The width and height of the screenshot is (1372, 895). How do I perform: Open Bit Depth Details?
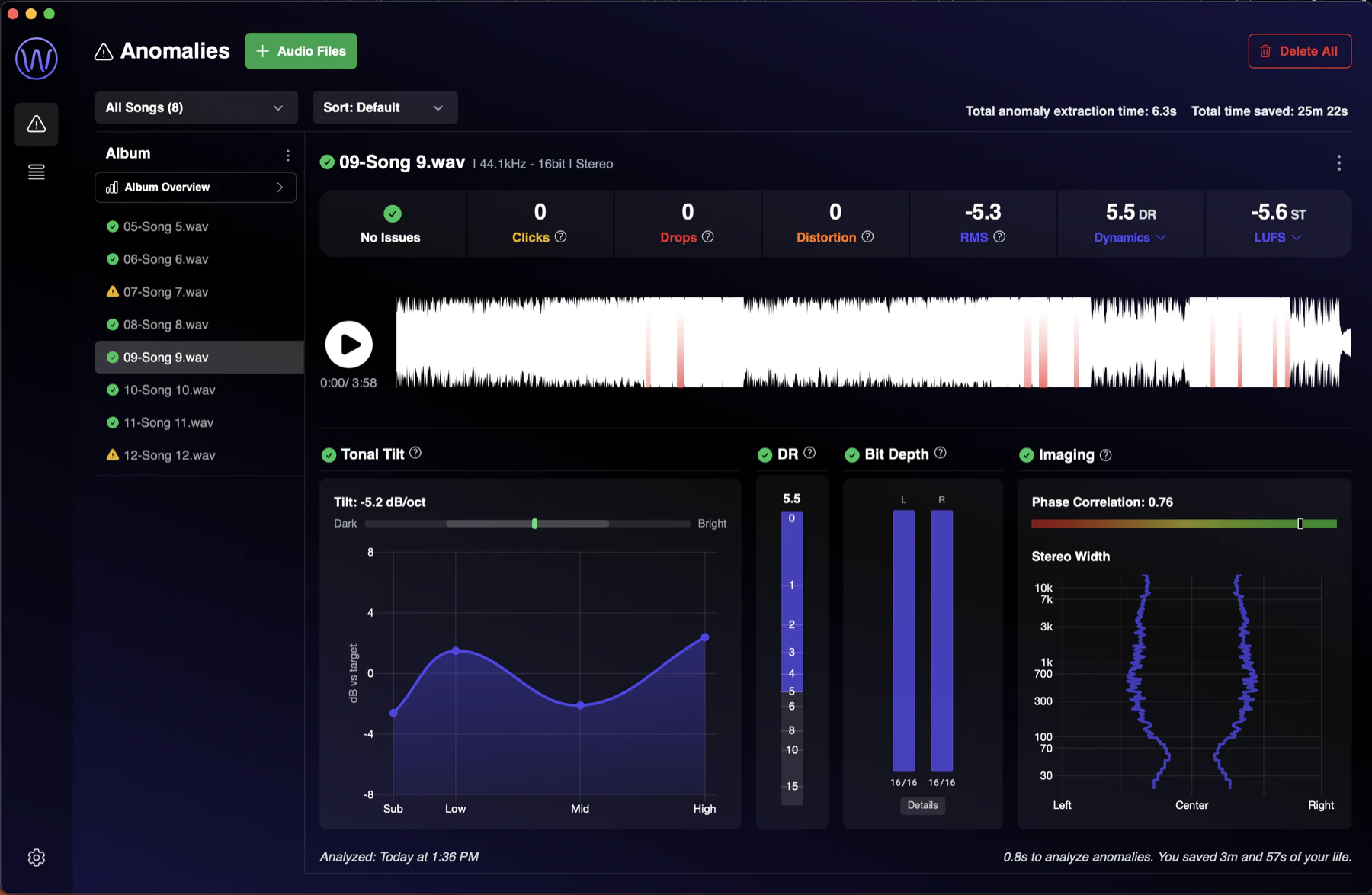pyautogui.click(x=922, y=805)
